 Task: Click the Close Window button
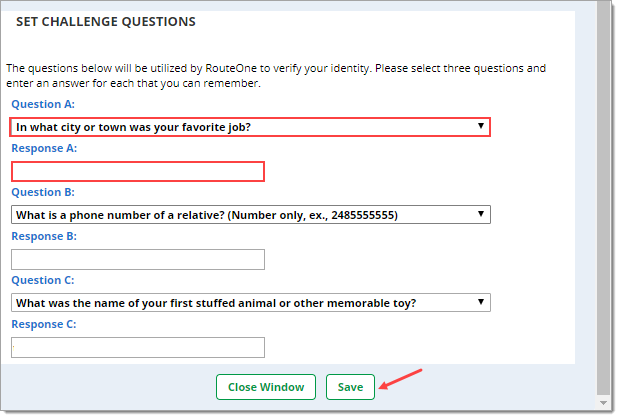pyautogui.click(x=266, y=387)
